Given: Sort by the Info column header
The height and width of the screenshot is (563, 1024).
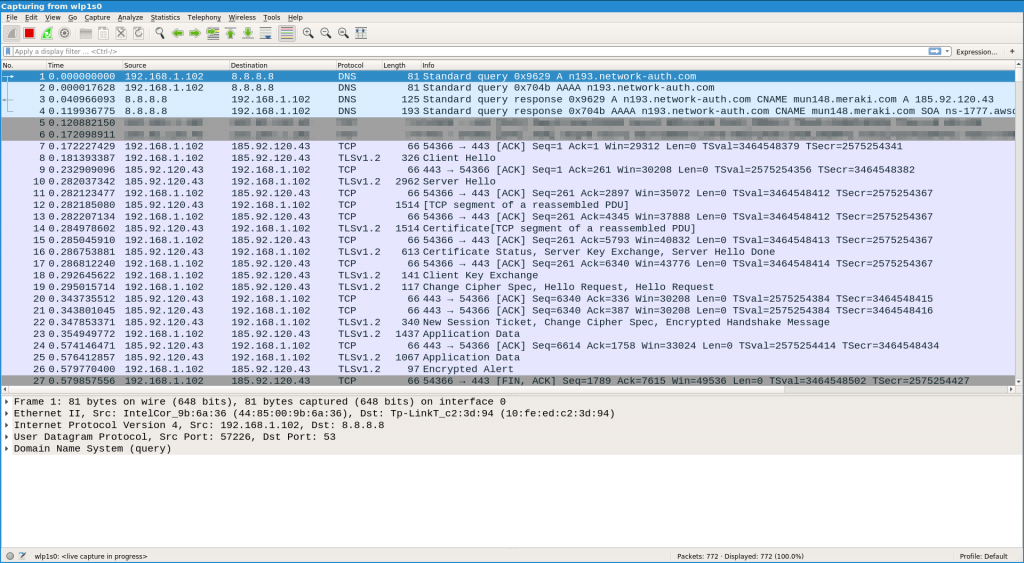Looking at the screenshot, I should [717, 65].
